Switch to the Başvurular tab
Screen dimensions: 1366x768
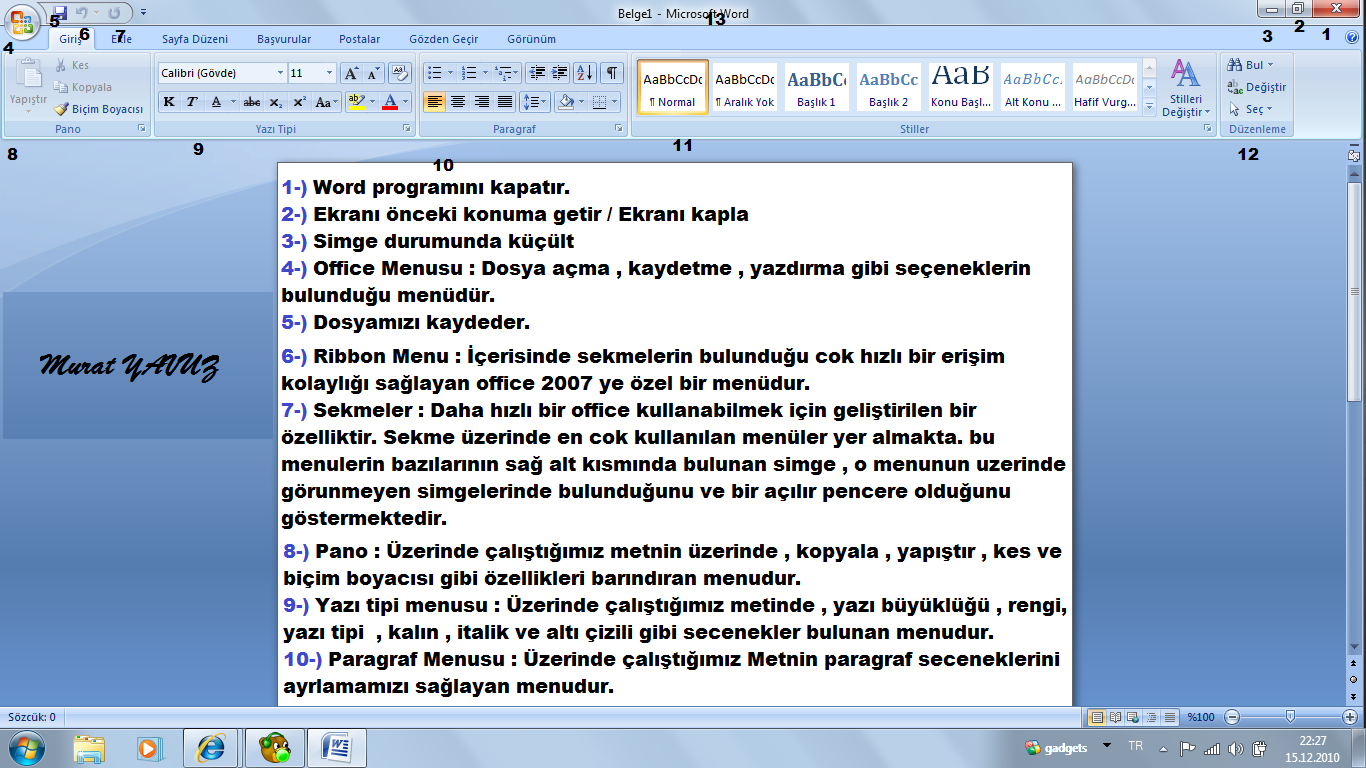coord(284,39)
